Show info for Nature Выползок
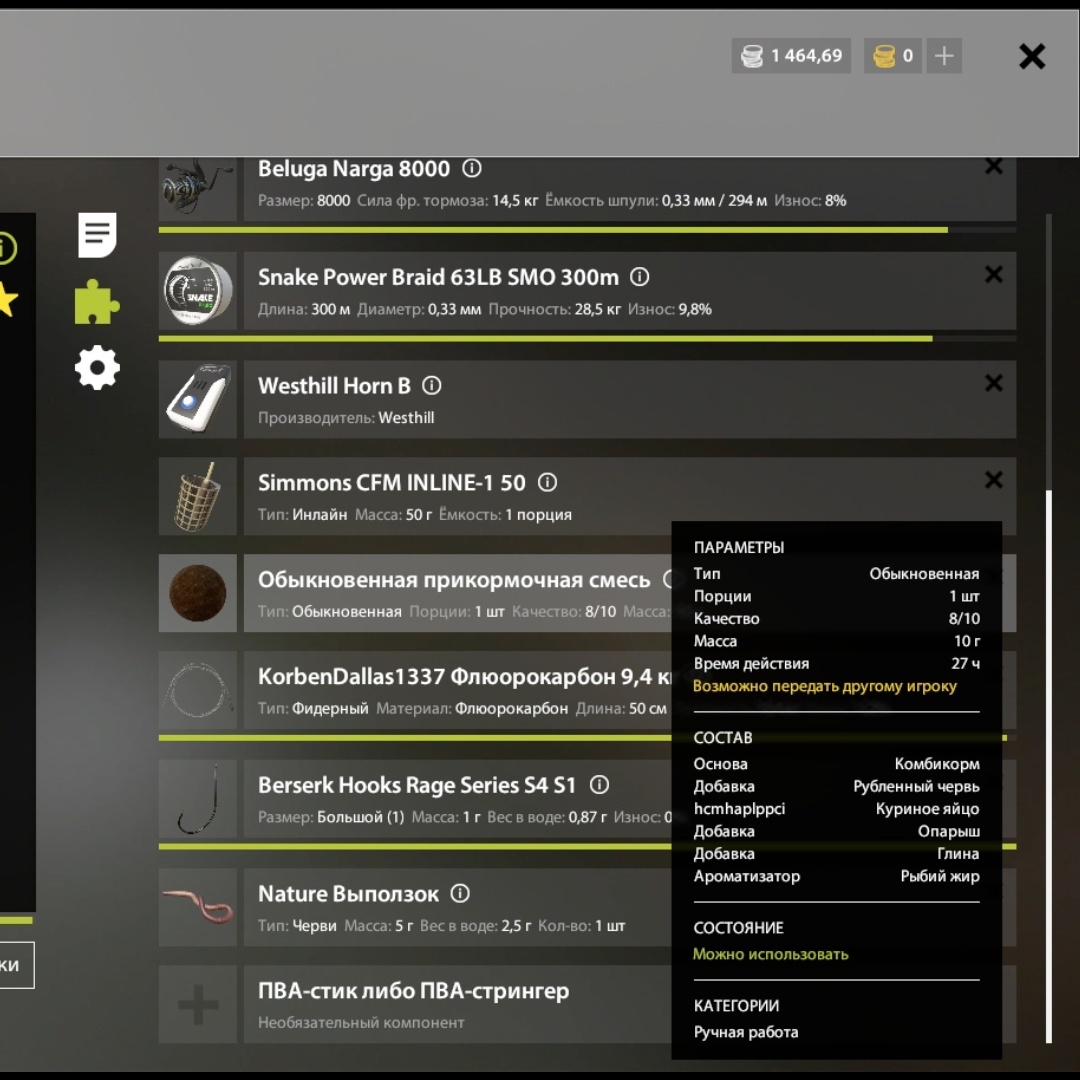Image resolution: width=1080 pixels, height=1080 pixels. (460, 893)
